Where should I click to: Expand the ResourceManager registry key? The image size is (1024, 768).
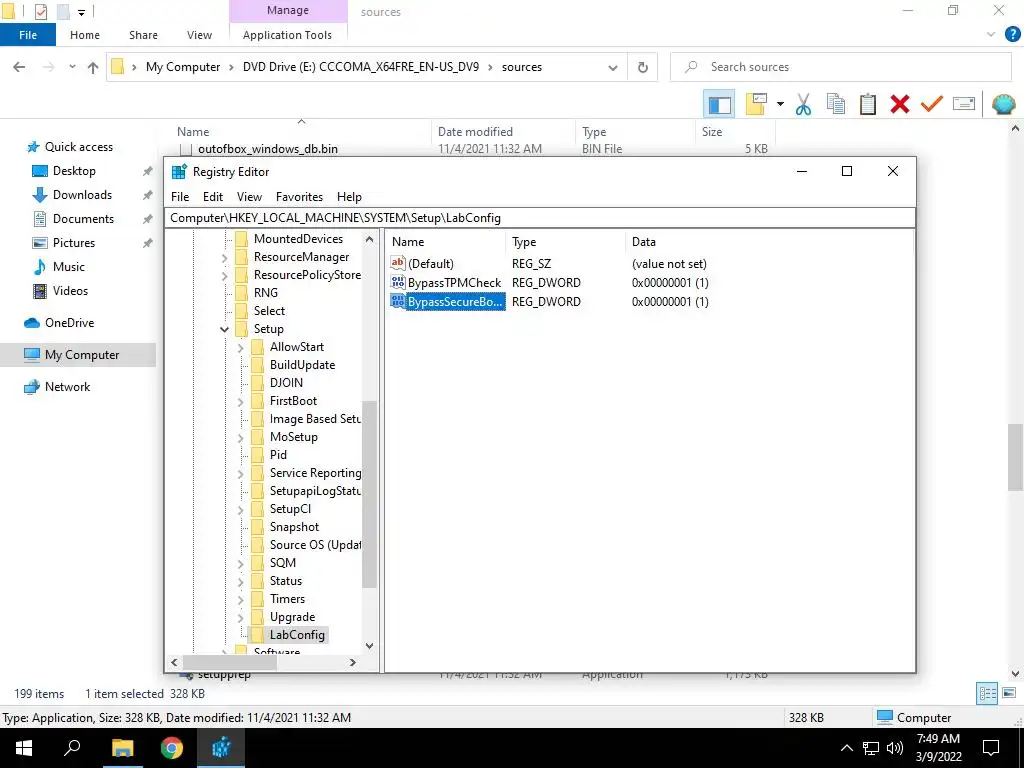[x=224, y=257]
